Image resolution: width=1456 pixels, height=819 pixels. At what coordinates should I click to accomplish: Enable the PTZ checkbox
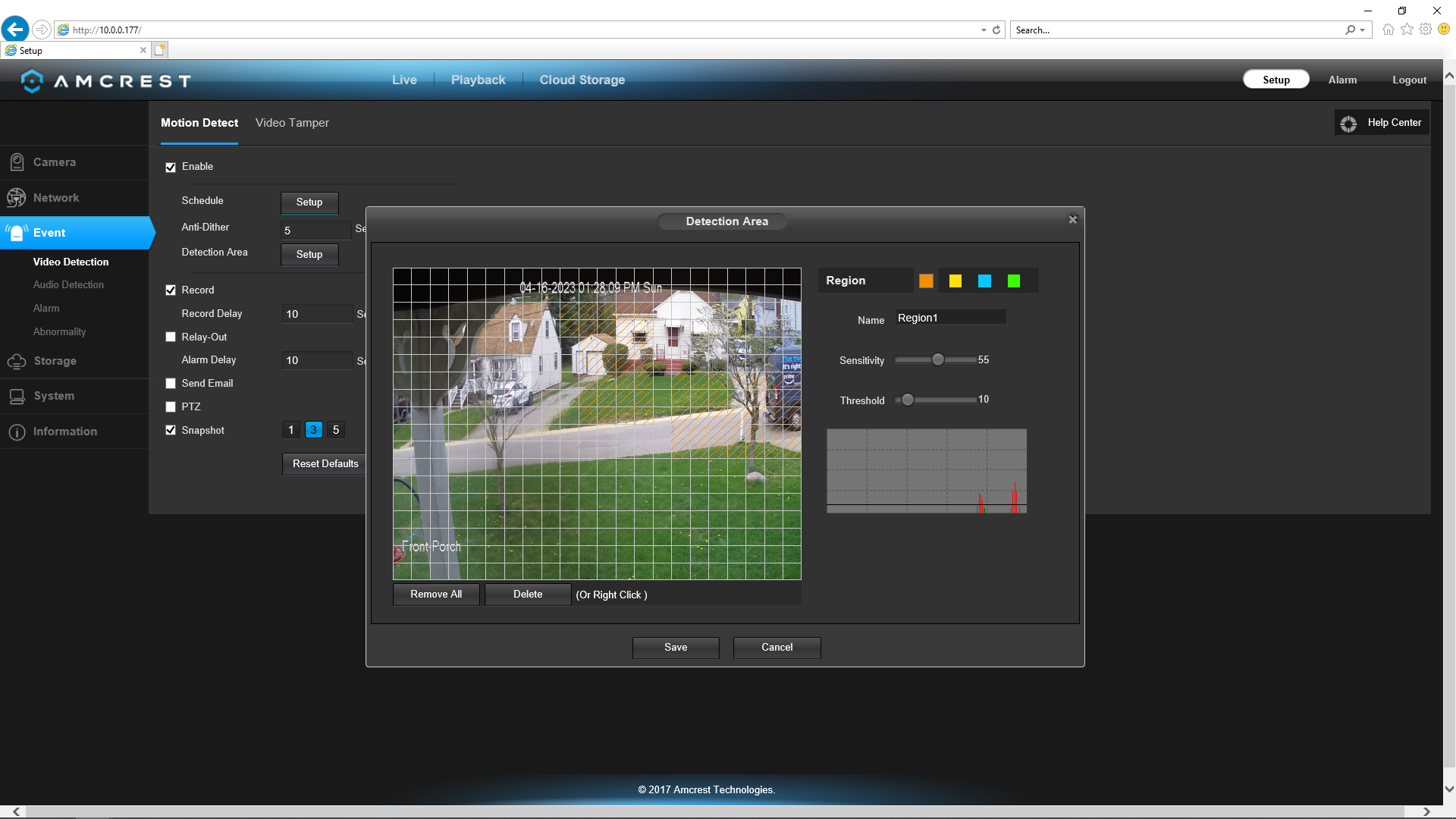tap(171, 407)
